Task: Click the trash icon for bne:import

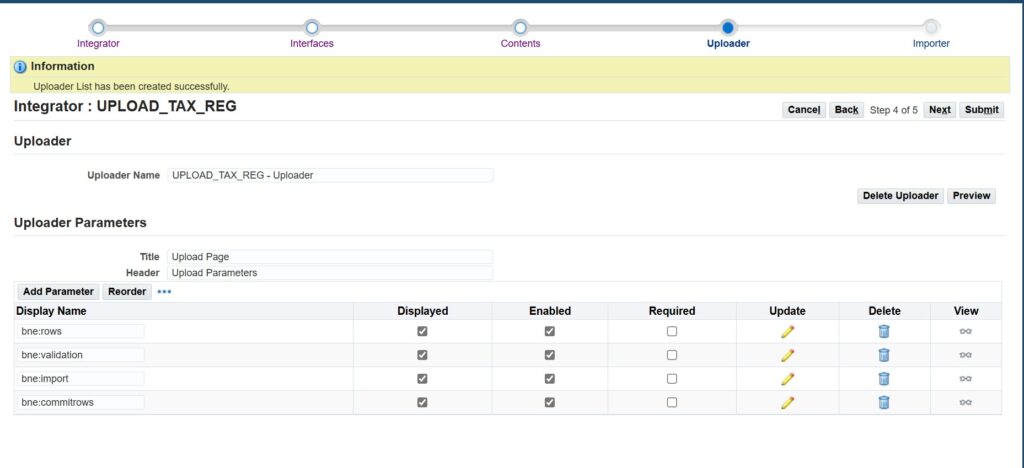Action: (x=884, y=378)
